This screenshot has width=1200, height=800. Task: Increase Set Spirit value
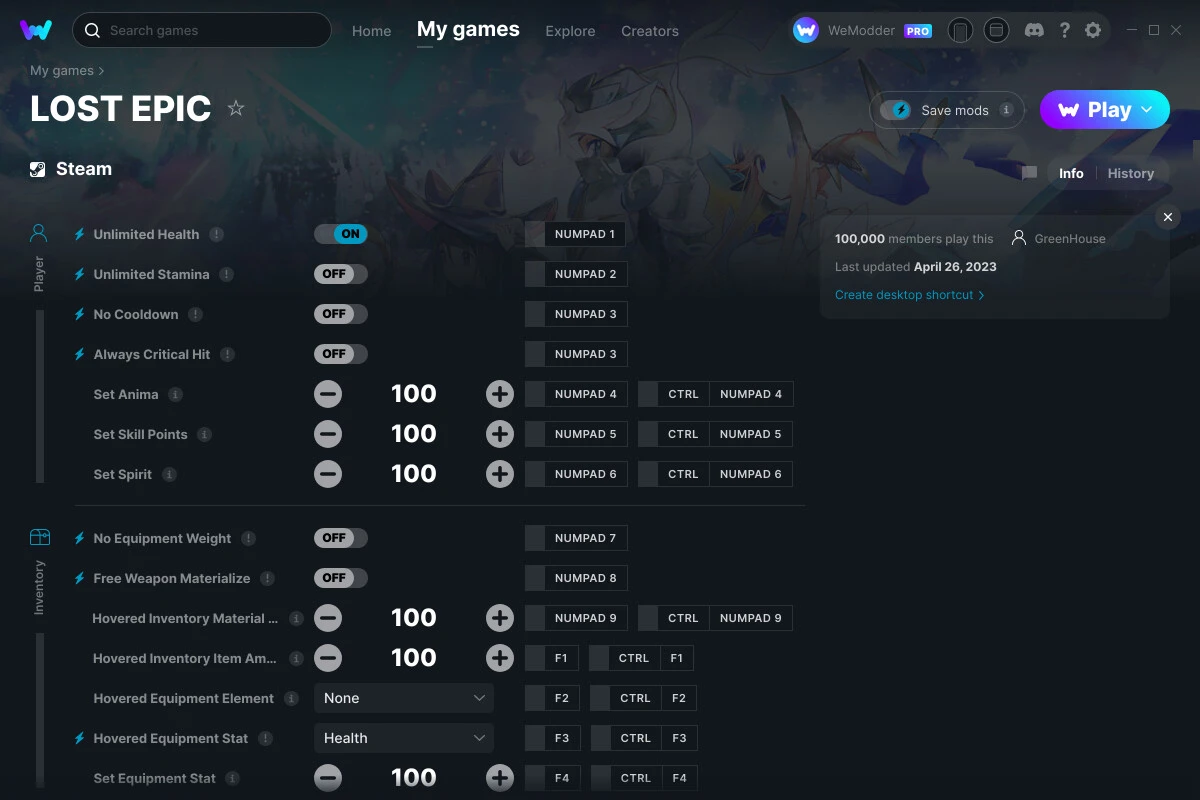pos(500,474)
